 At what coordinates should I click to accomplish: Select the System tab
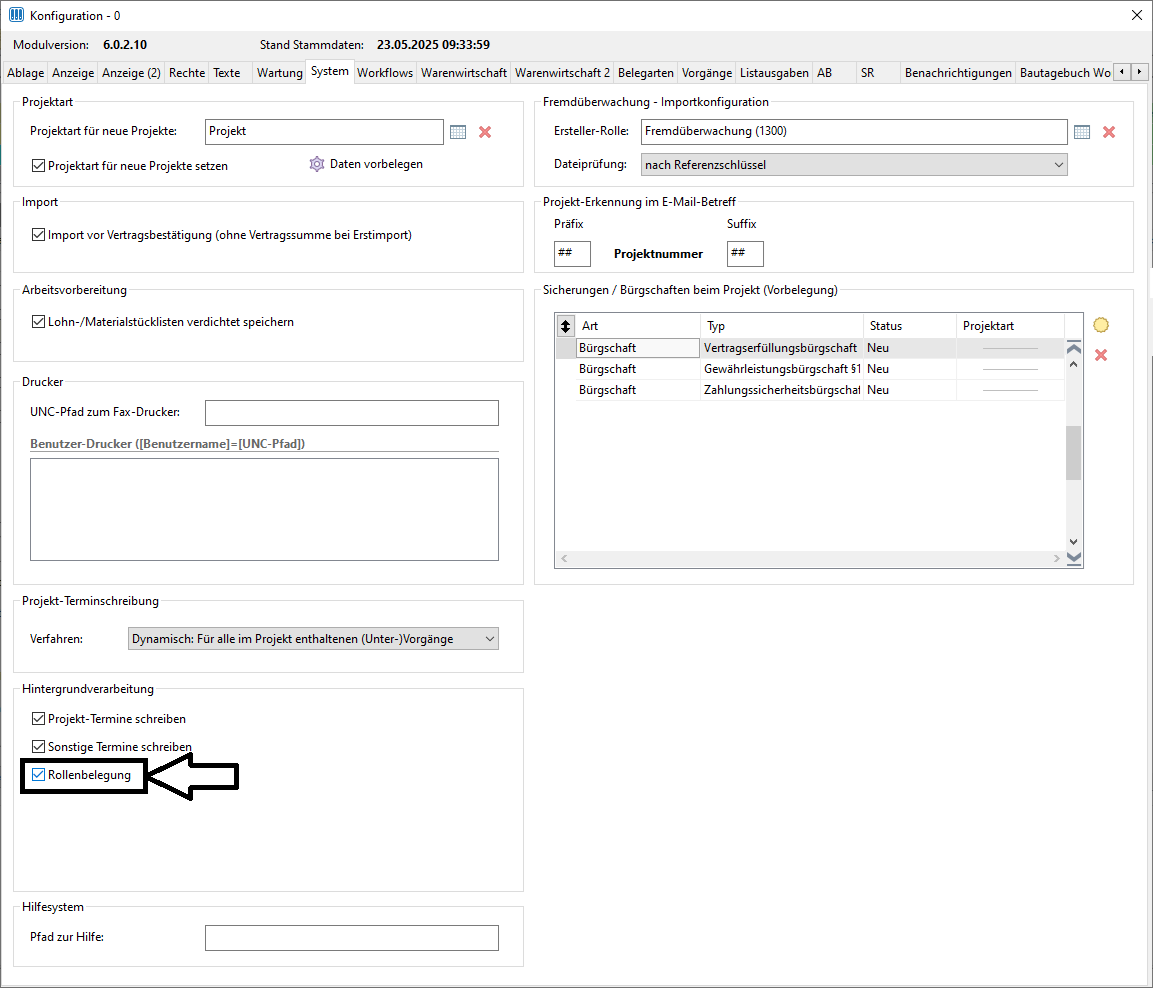pos(329,71)
